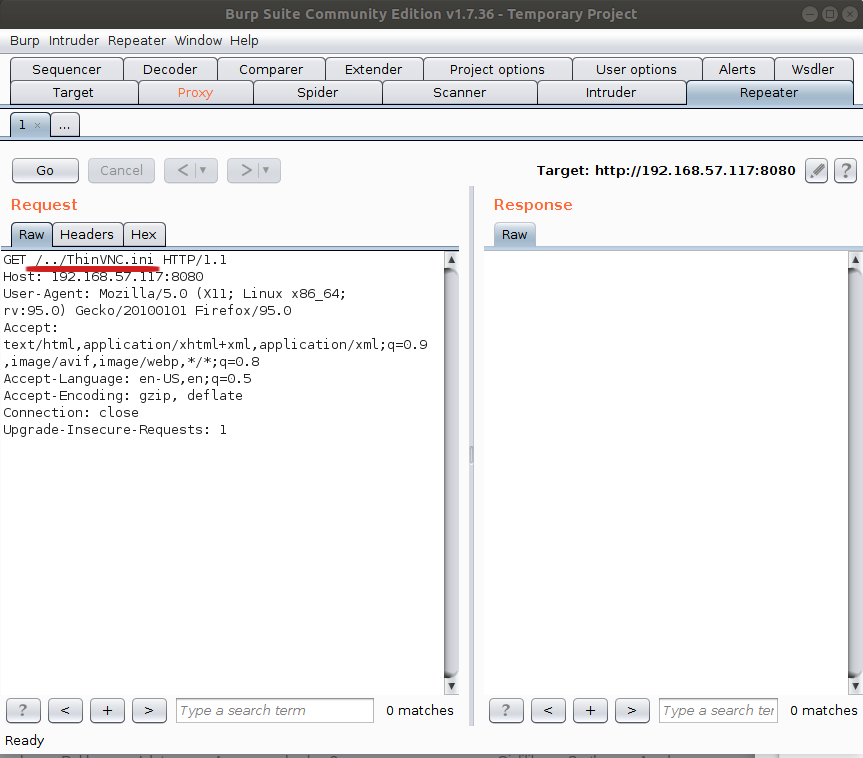Image resolution: width=863 pixels, height=758 pixels.
Task: Switch to the Wsdler tab
Action: (x=813, y=69)
